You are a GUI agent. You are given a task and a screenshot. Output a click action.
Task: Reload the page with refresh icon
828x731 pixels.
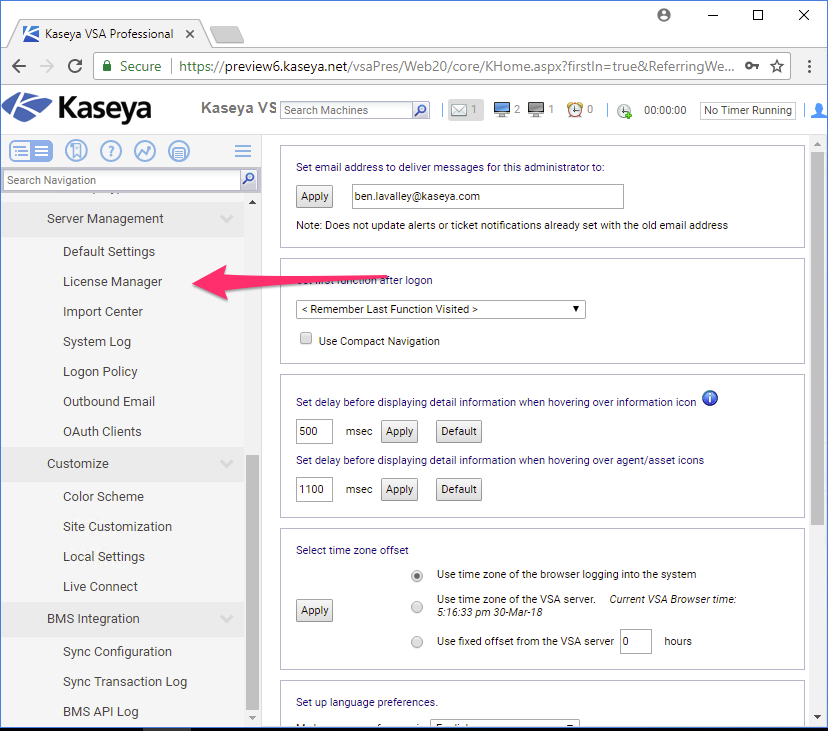[75, 66]
